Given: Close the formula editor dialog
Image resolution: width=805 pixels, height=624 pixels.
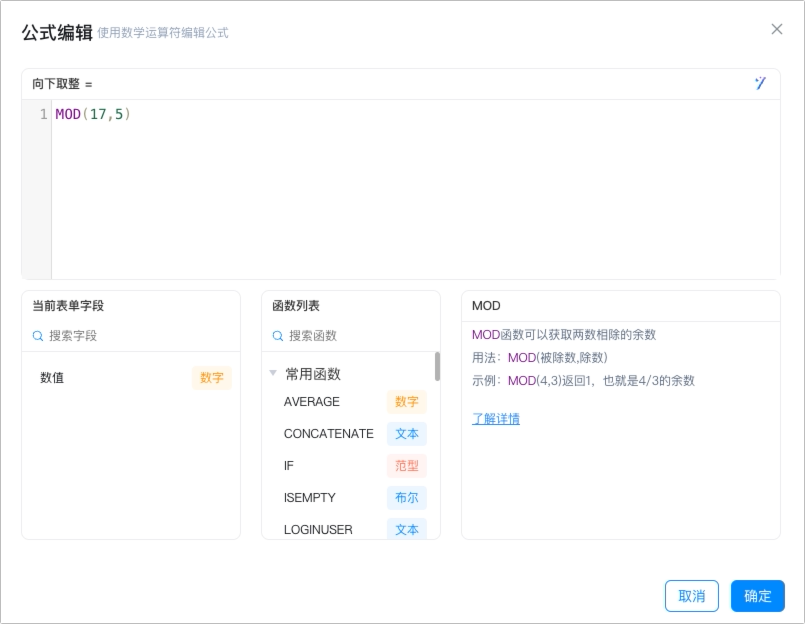Looking at the screenshot, I should click(777, 29).
